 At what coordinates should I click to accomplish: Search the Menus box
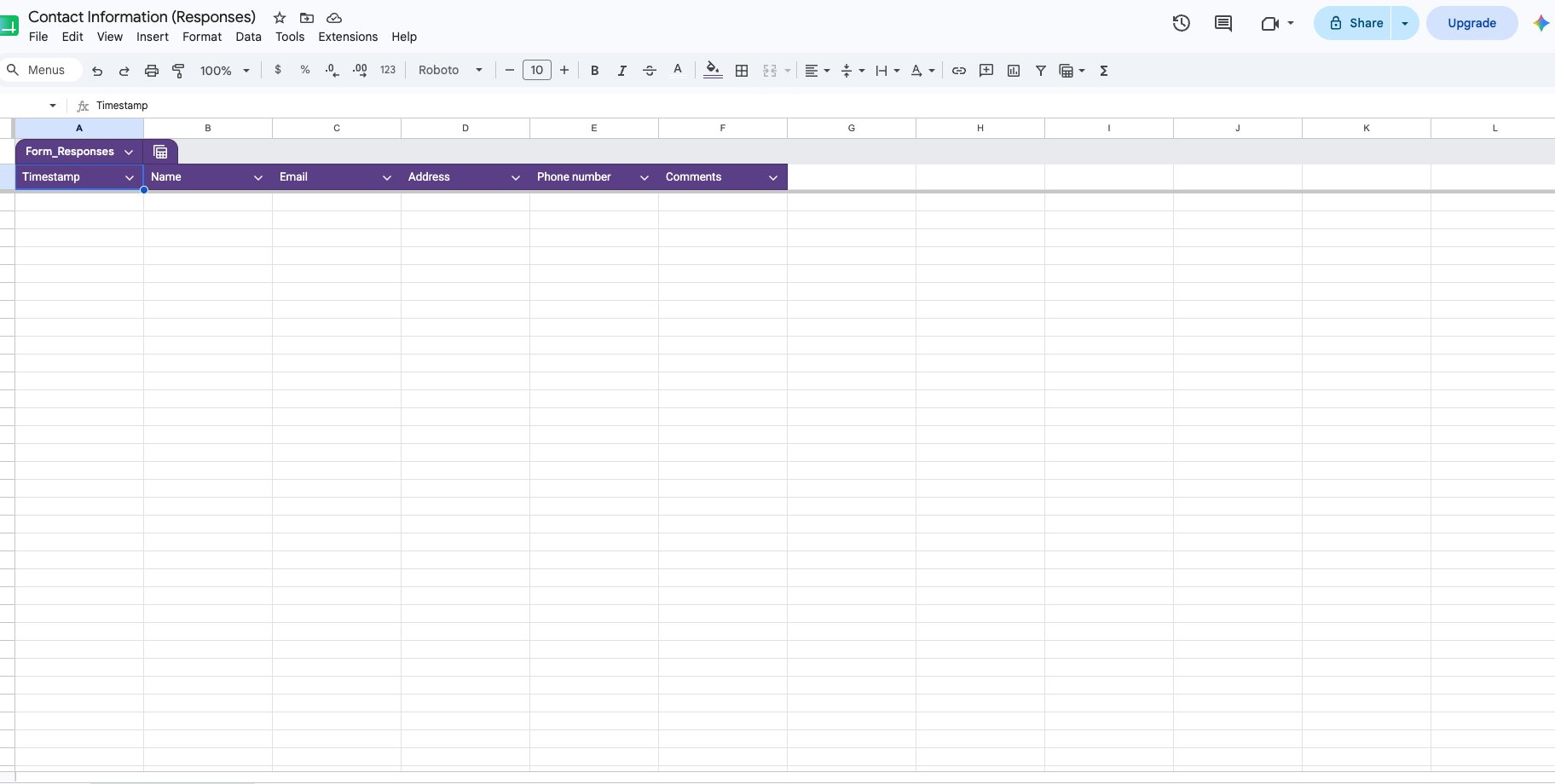(41, 70)
